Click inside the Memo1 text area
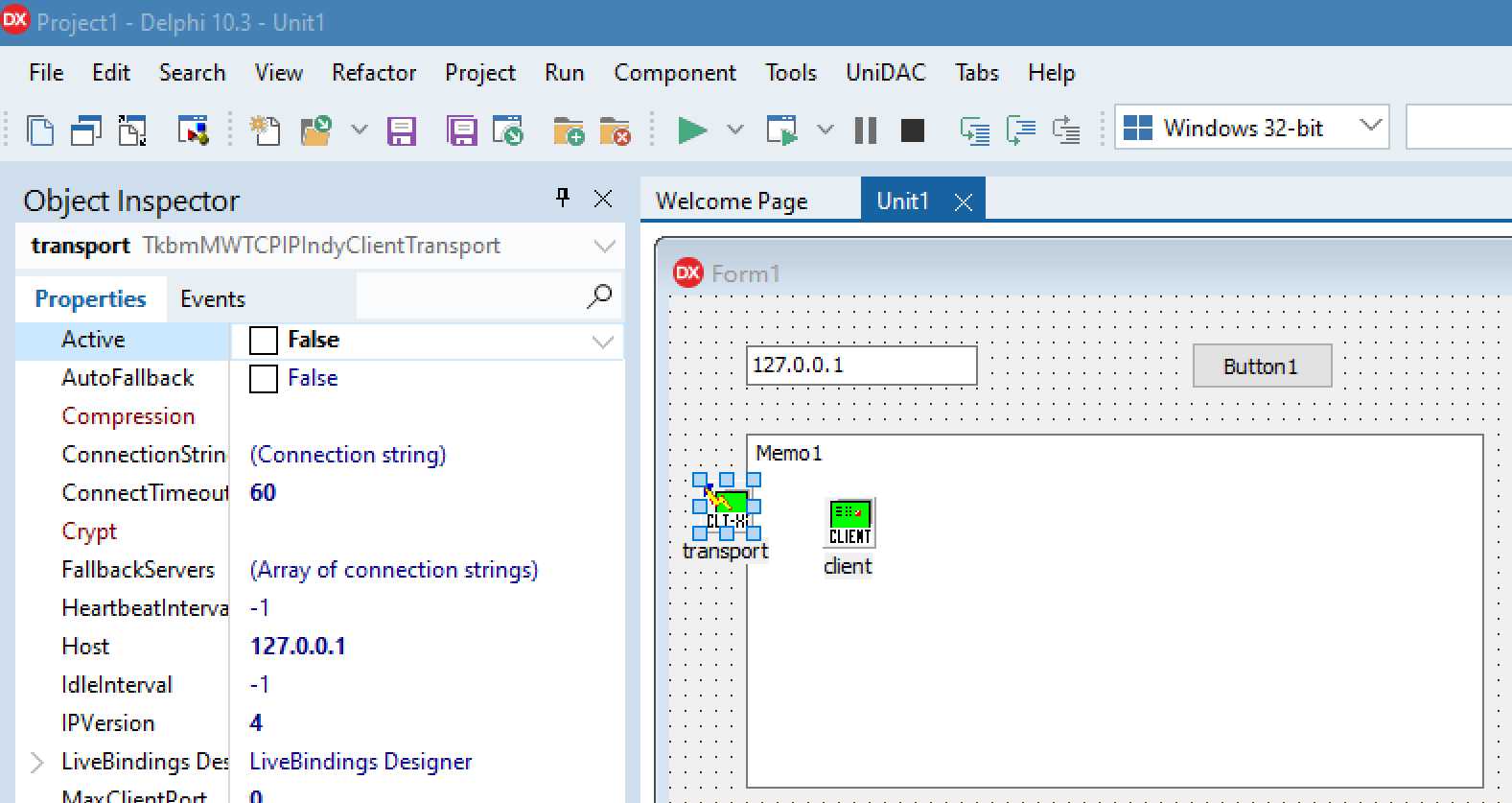 click(1115, 611)
